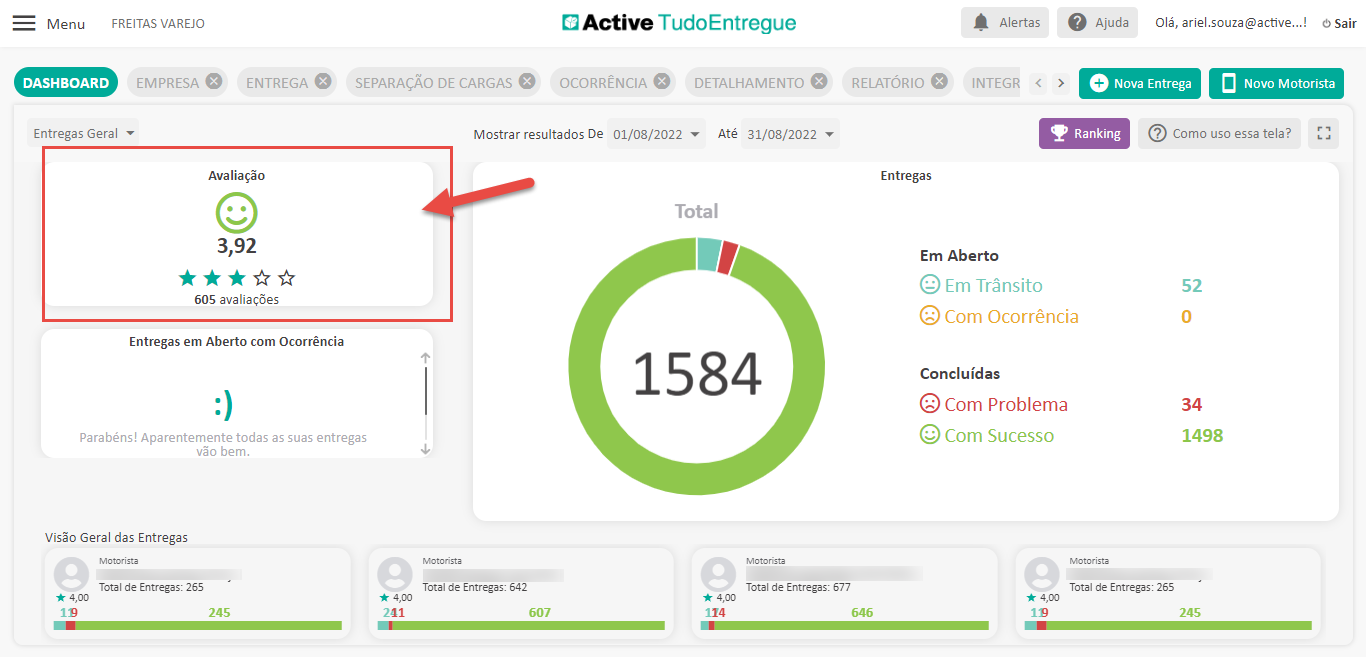Open the Ajuda help button
Screen dimensions: 1366x657
click(1097, 22)
